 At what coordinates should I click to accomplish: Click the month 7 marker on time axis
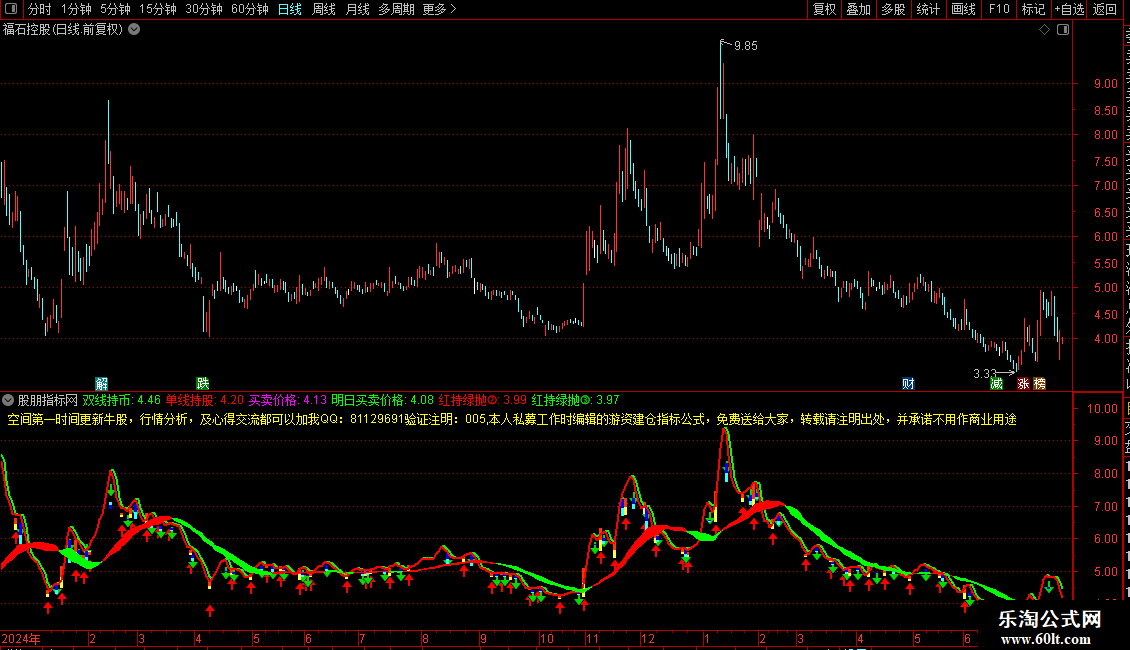tap(362, 638)
